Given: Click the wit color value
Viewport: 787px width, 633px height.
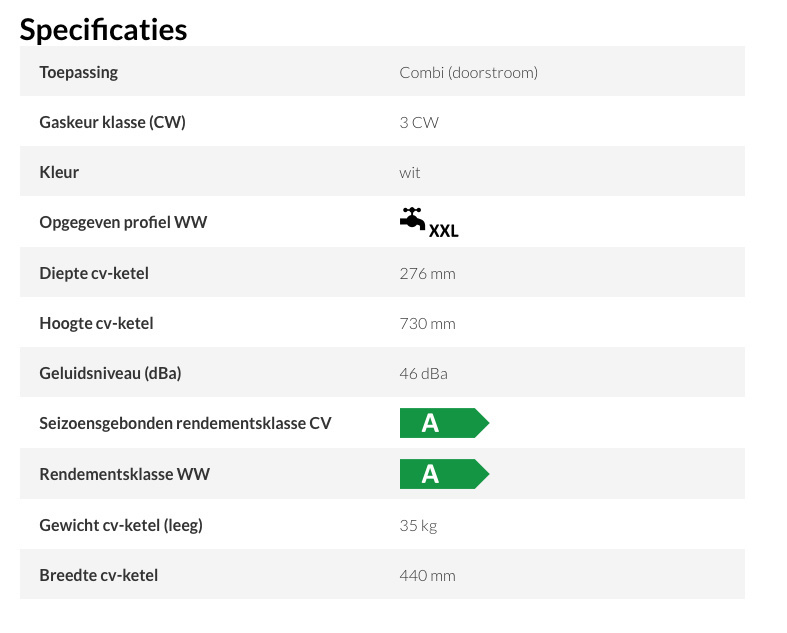Looking at the screenshot, I should coord(410,173).
